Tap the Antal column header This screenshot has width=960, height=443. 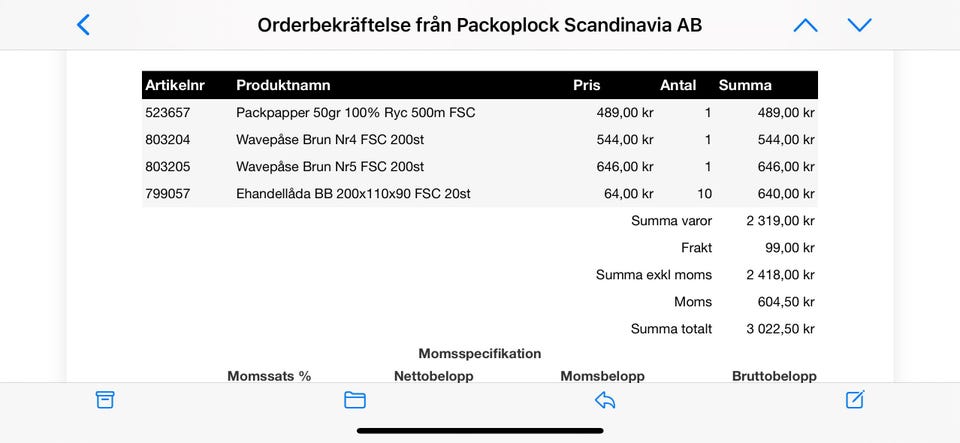point(679,85)
